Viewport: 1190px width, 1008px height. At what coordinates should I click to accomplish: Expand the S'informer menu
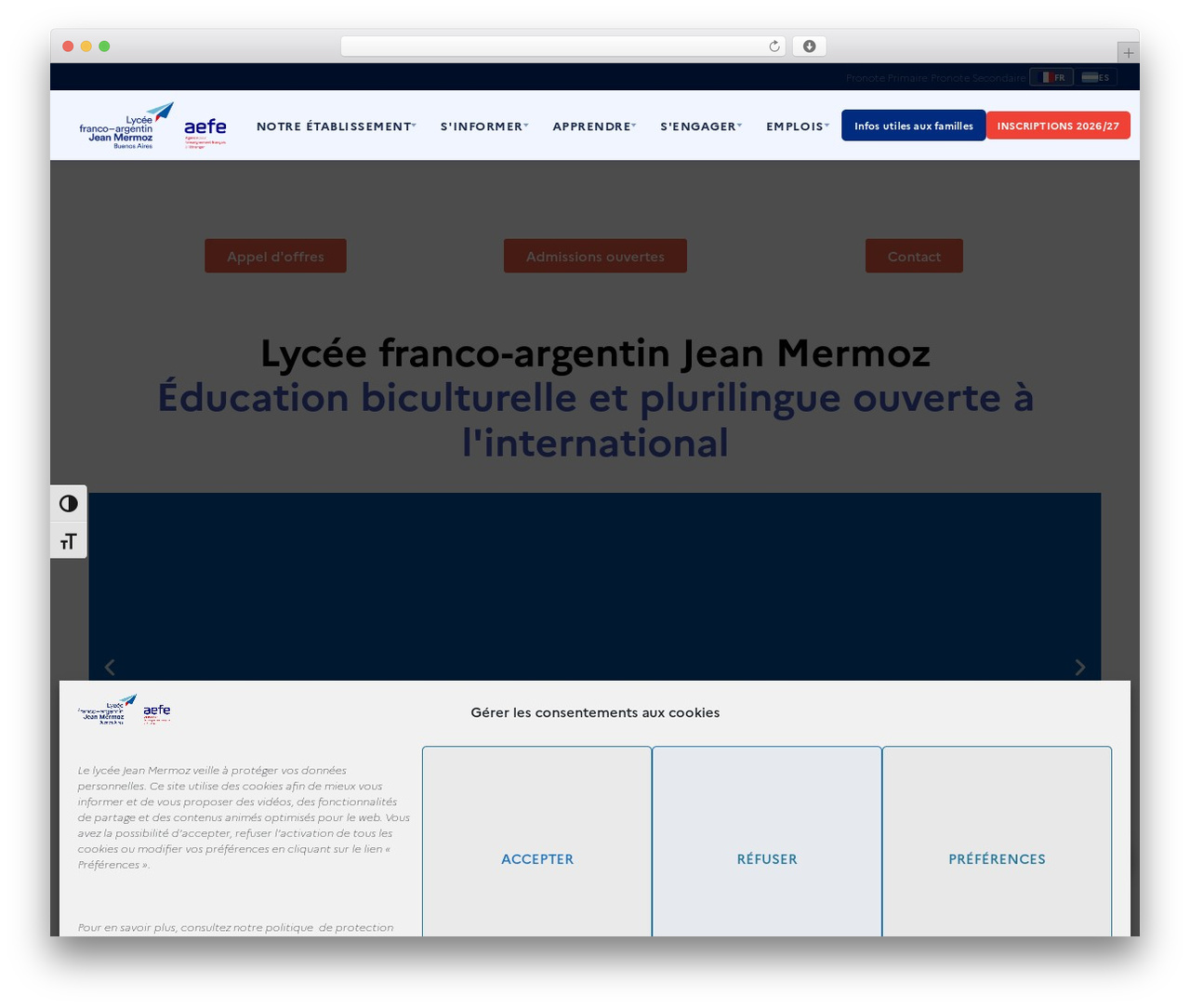pos(484,126)
